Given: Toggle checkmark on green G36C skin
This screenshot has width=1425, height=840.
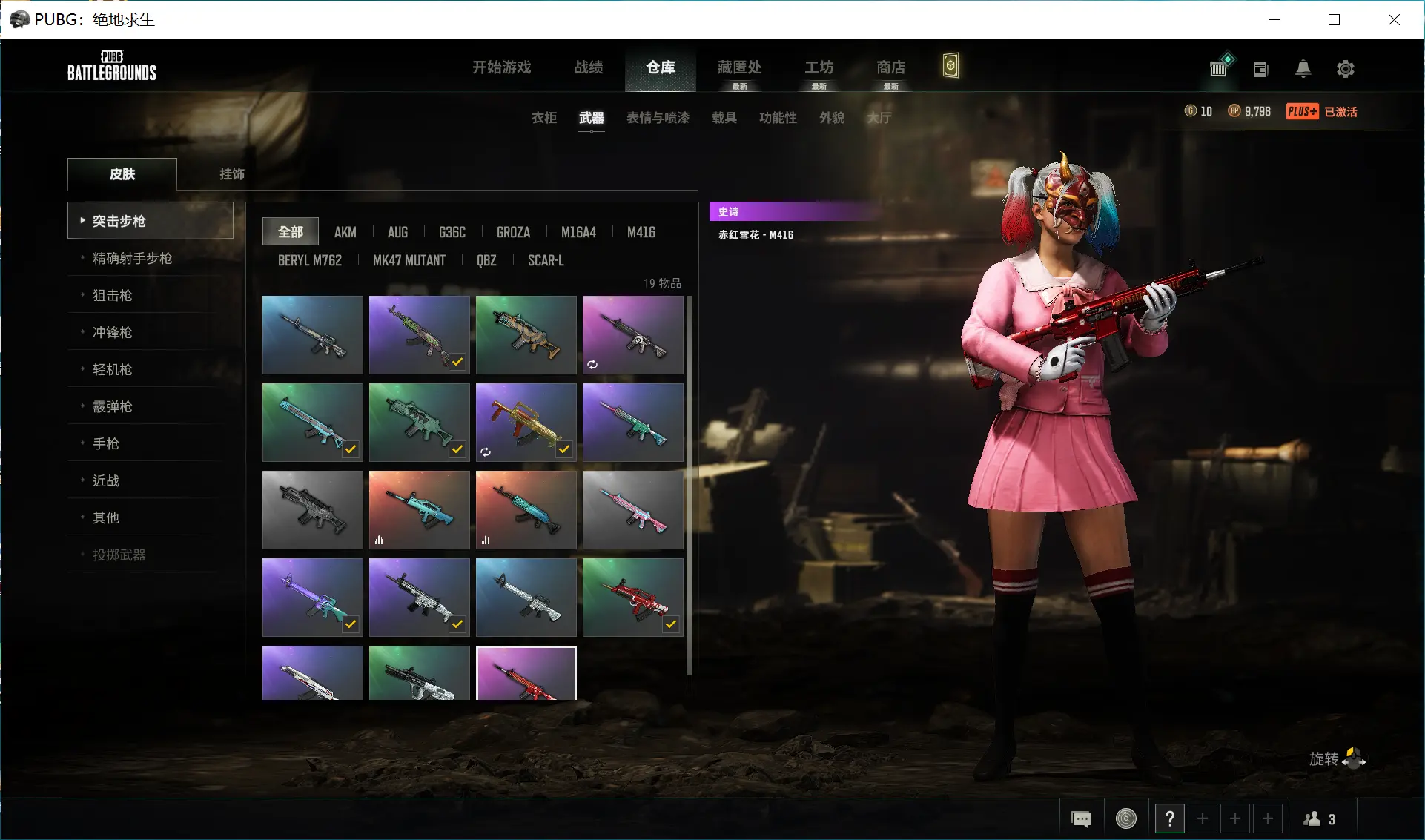Looking at the screenshot, I should 457,449.
